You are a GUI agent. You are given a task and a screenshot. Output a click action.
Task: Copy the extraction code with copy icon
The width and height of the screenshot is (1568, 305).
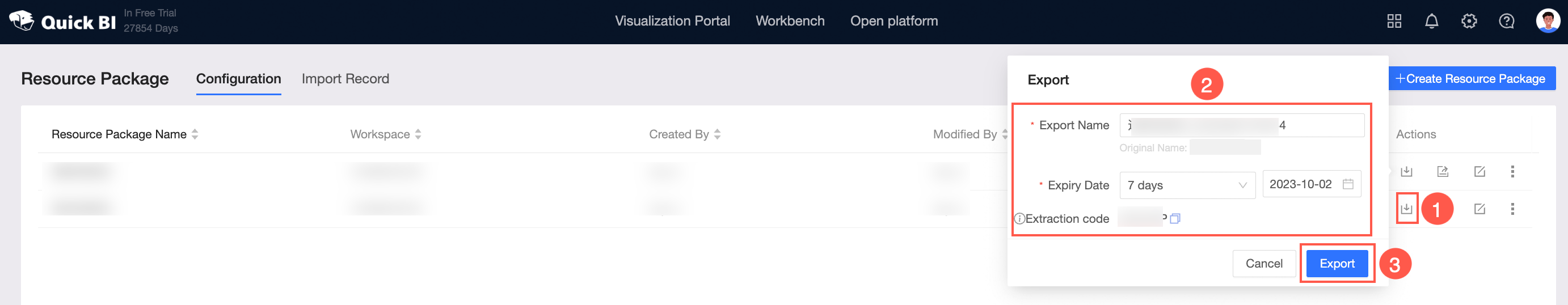pos(1175,219)
